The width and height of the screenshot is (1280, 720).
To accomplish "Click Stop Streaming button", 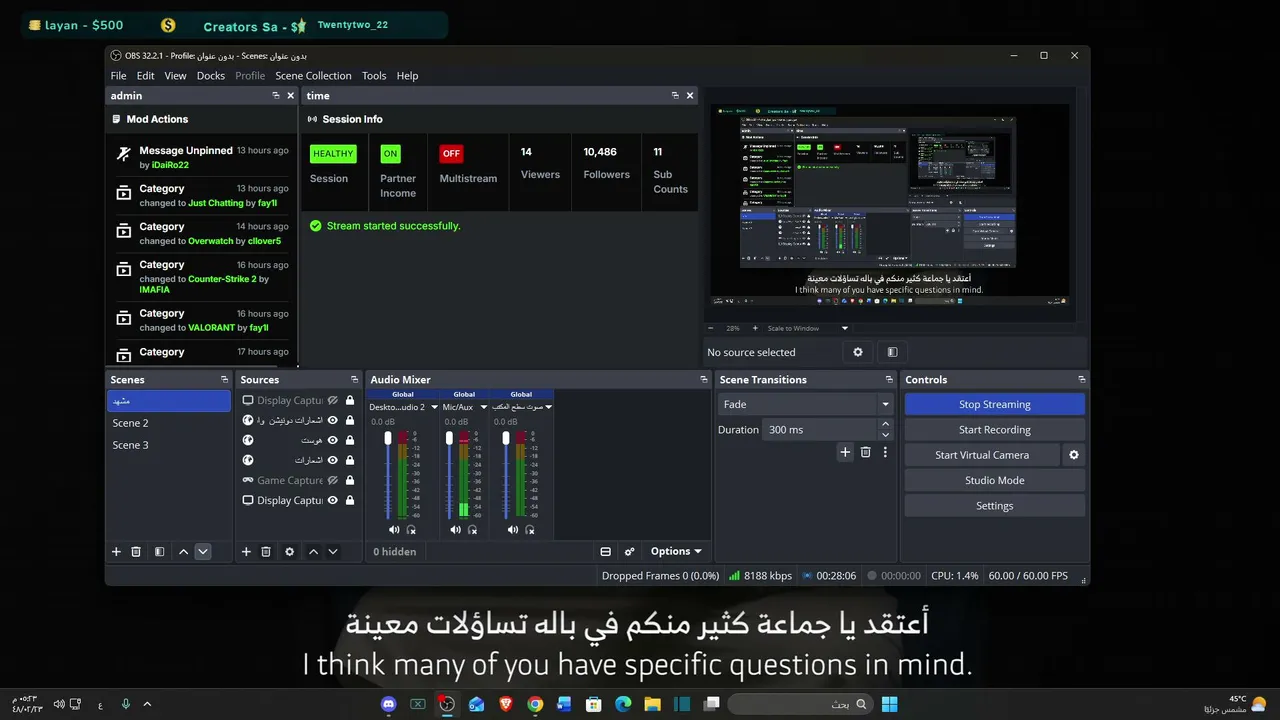I will point(994,404).
